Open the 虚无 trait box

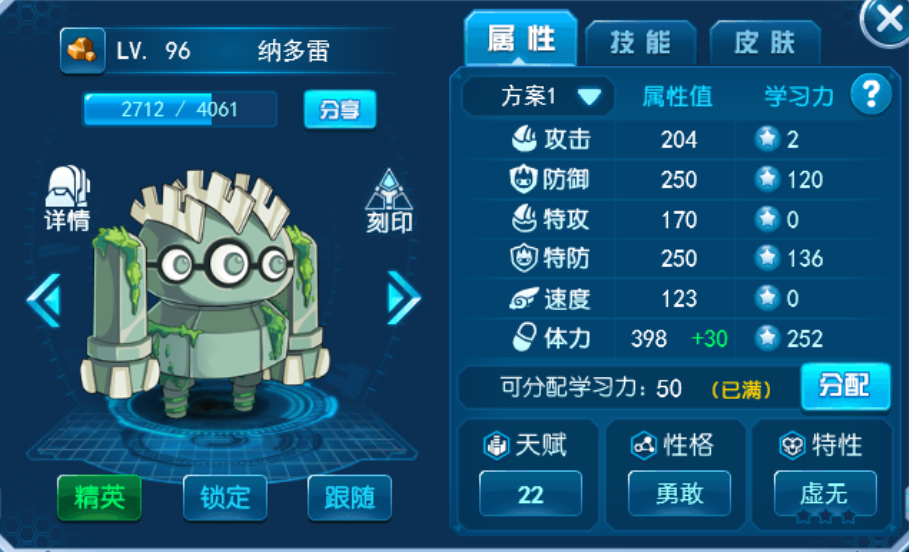coord(825,494)
